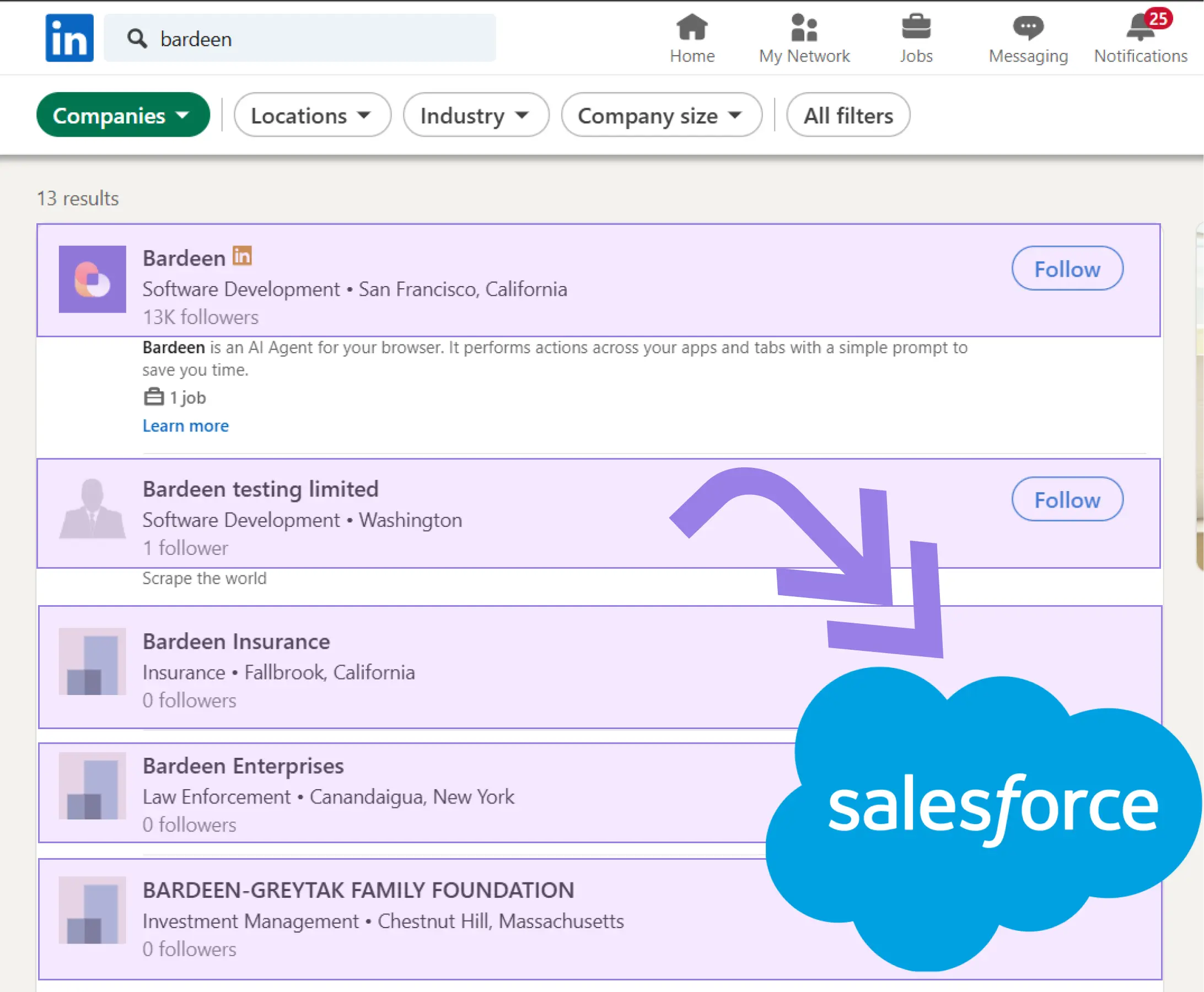1204x992 pixels.
Task: Click the notification count badge 25
Action: [1158, 19]
